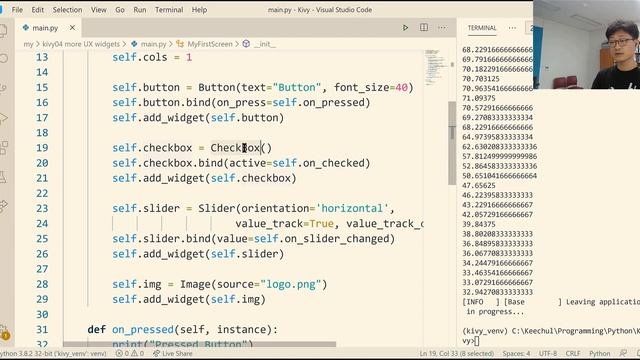Open the Help menu

click(199, 10)
